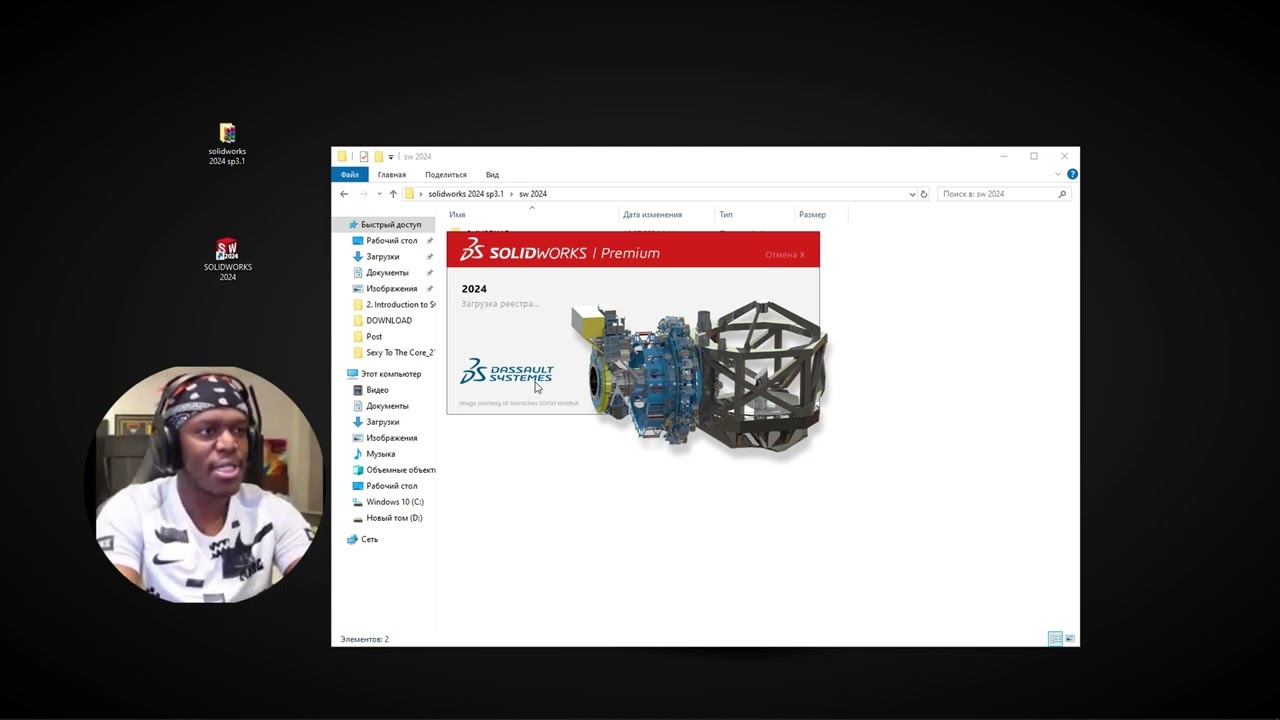
Task: Open pinned Документы under Быстрый доступ
Action: point(387,273)
